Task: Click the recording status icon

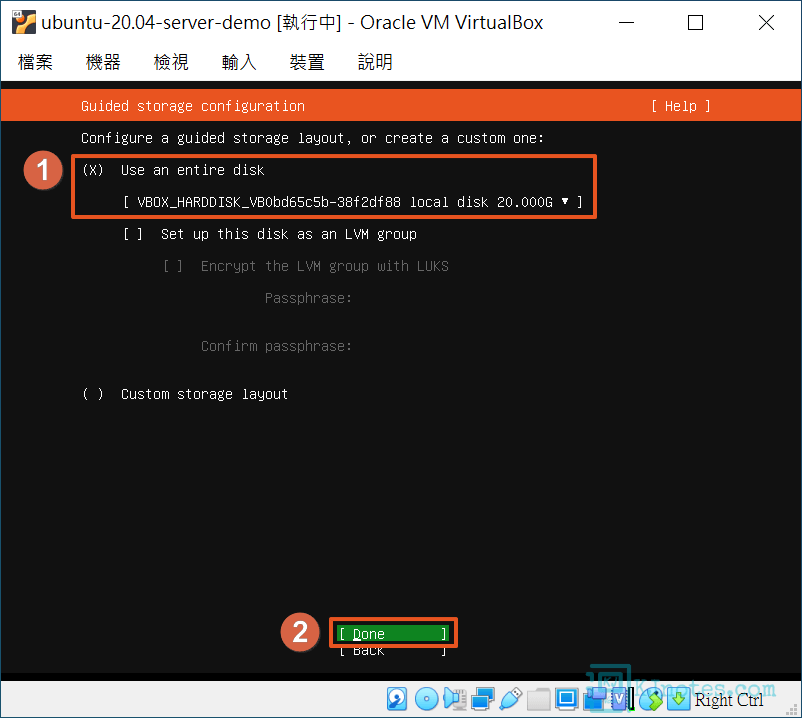Action: point(594,699)
